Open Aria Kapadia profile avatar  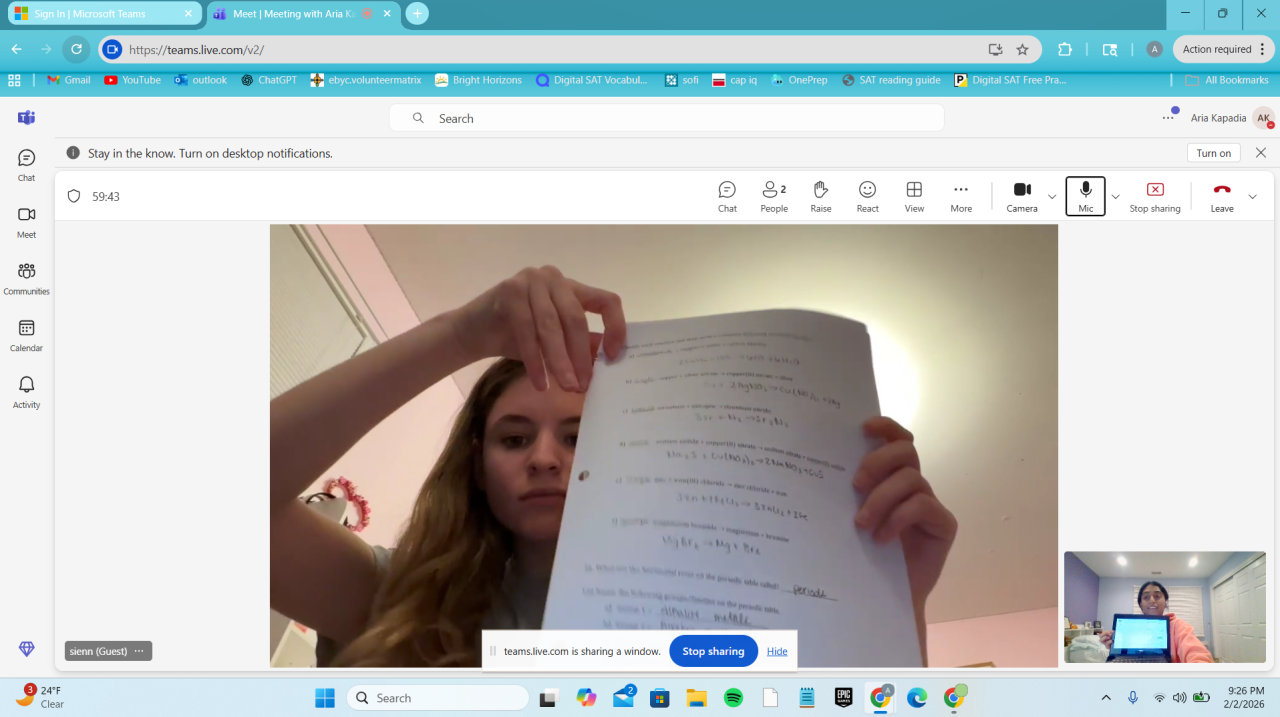coord(1263,118)
